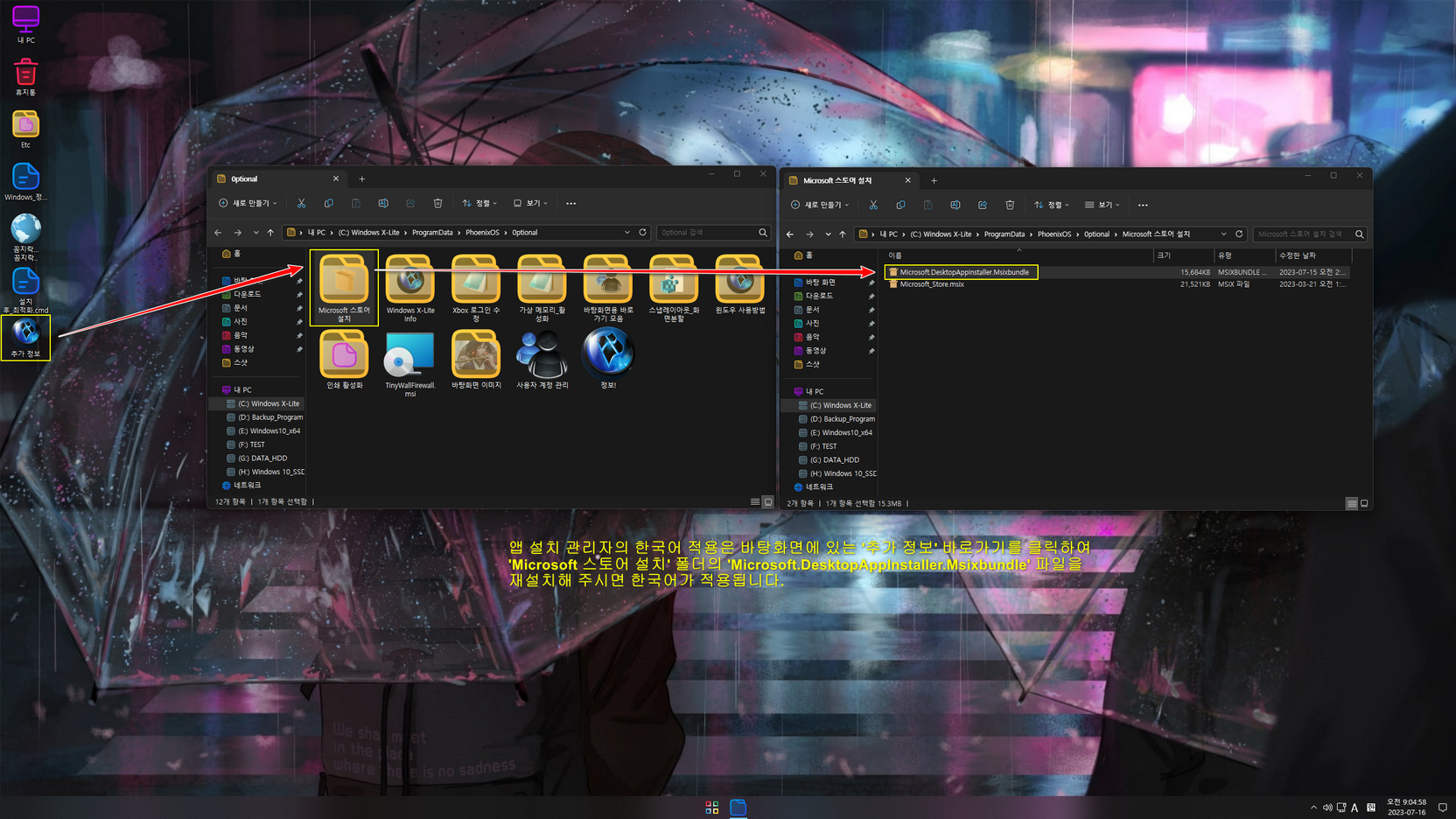Select the 가상 메모리_활성화 folder
This screenshot has height=819, width=1456.
[x=542, y=288]
